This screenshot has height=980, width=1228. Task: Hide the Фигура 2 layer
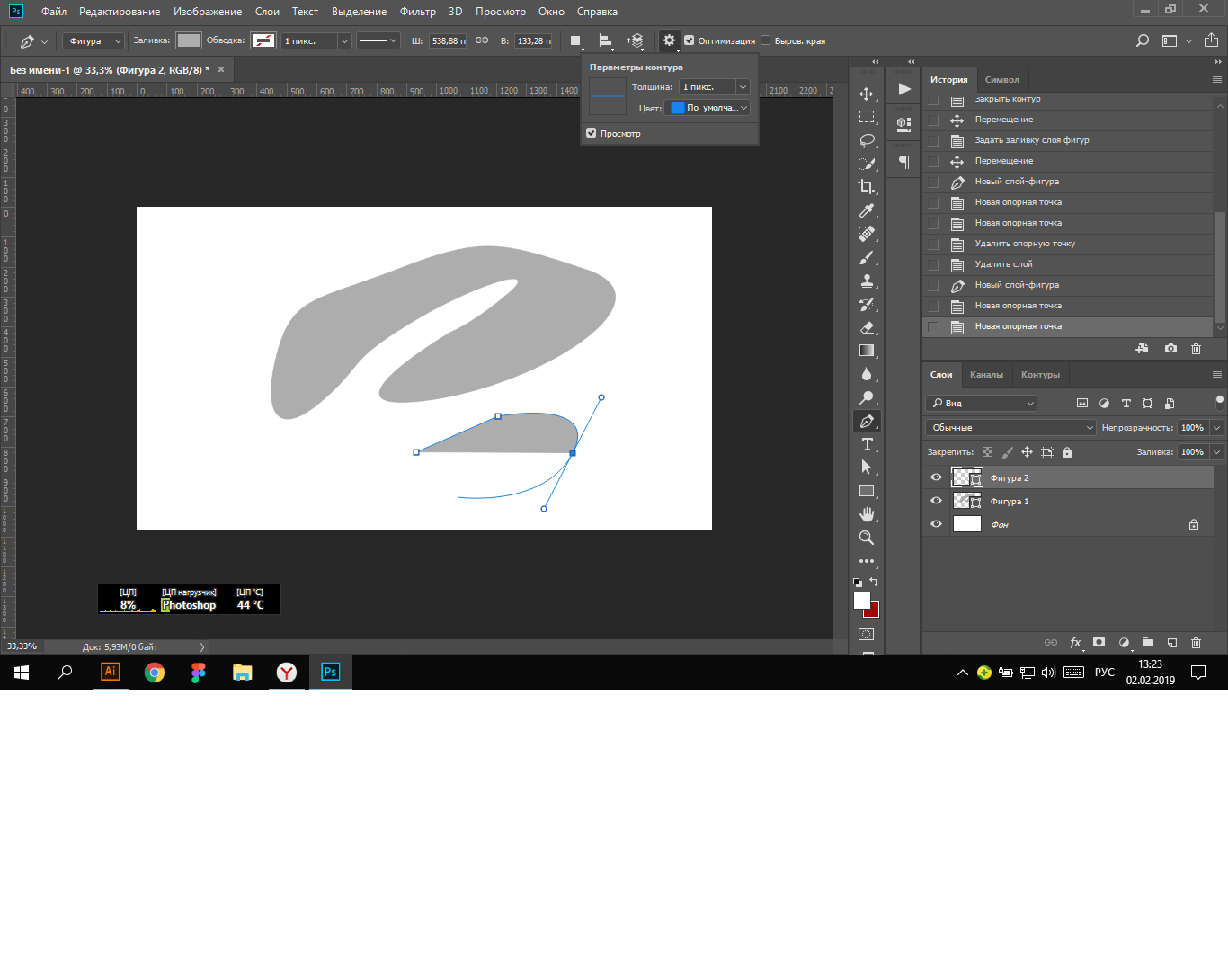[936, 477]
